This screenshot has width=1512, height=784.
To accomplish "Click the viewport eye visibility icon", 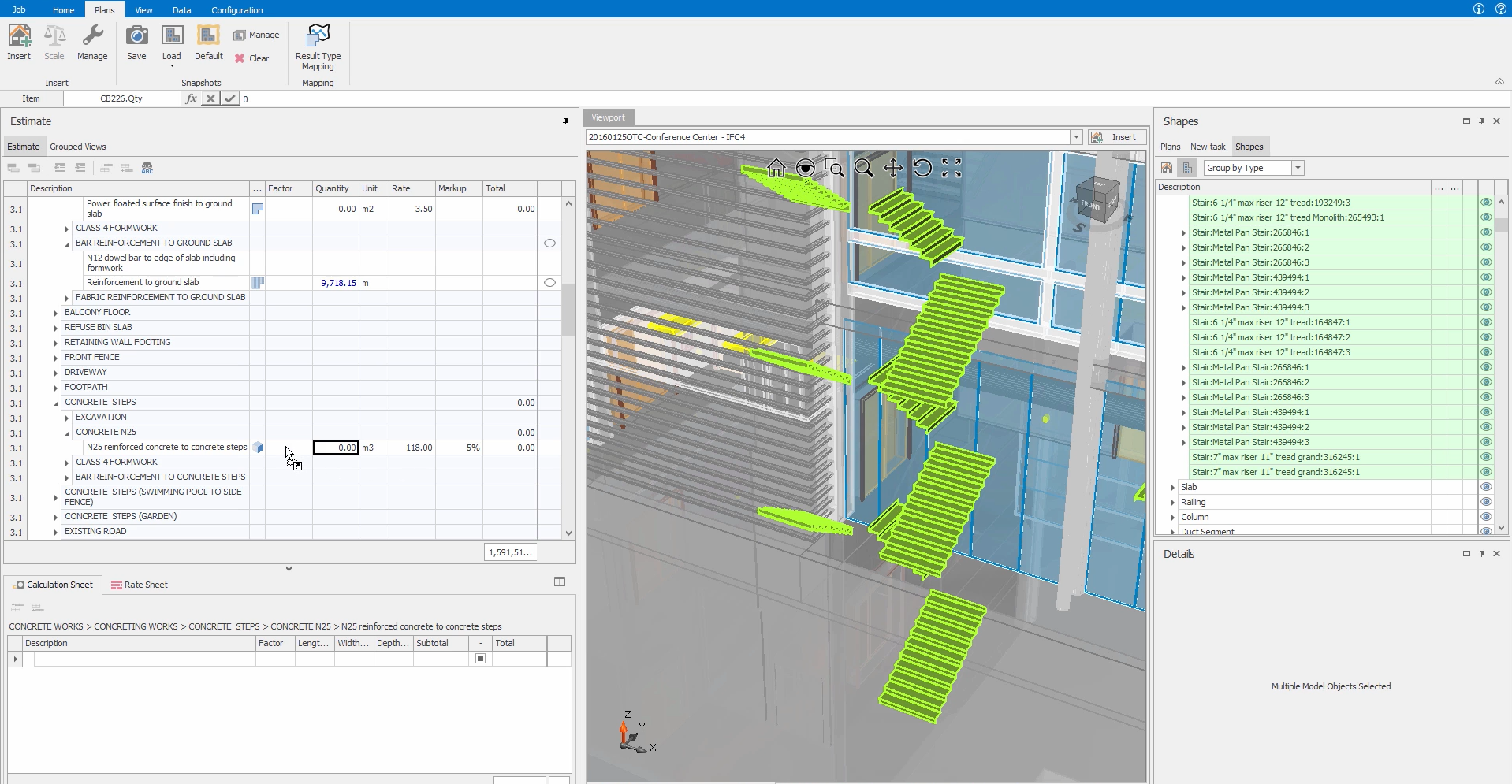I will [x=805, y=168].
